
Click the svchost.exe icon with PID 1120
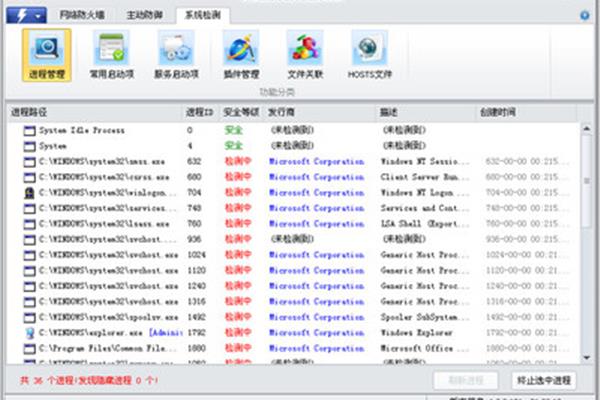[x=29, y=271]
